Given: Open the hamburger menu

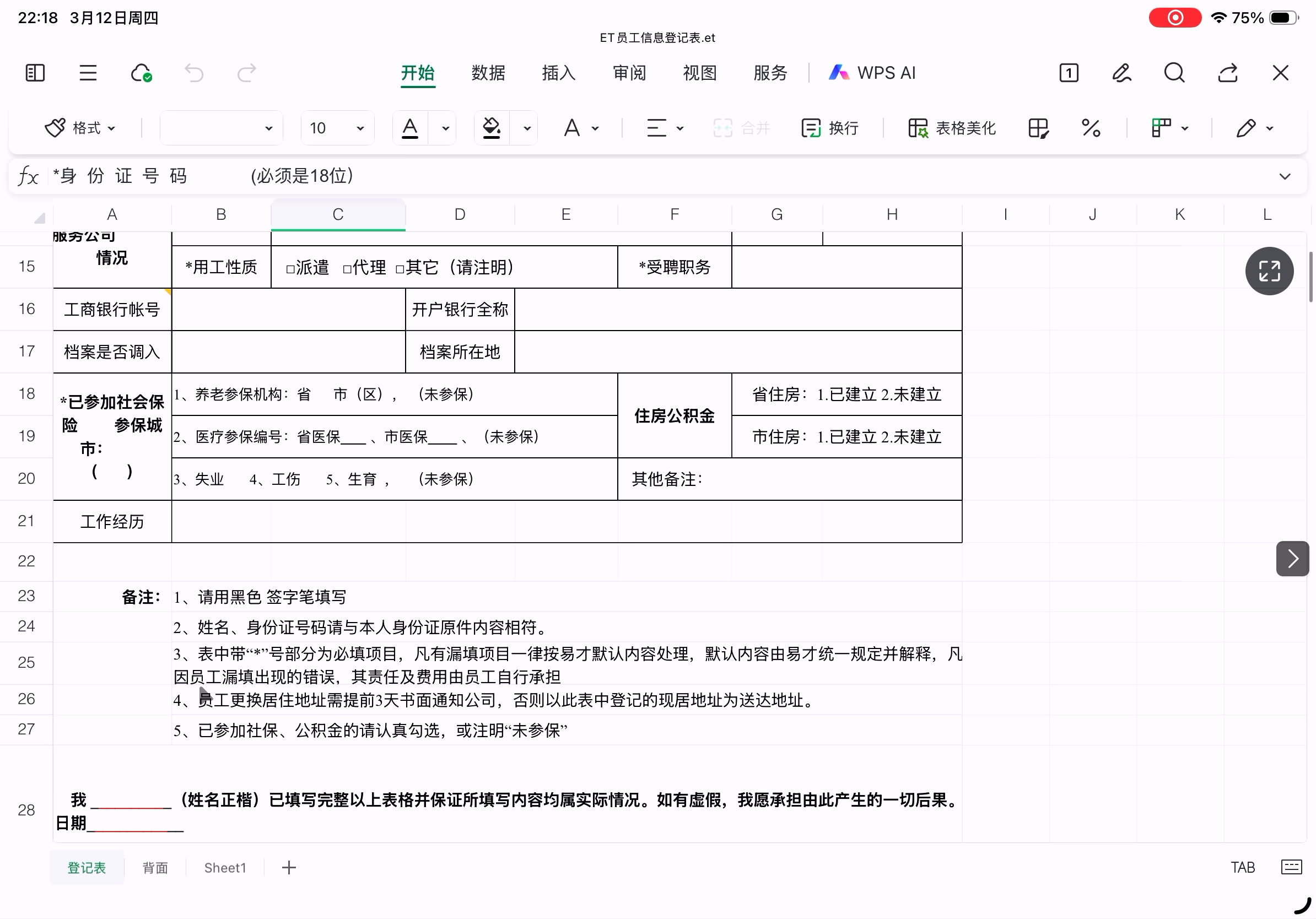Looking at the screenshot, I should tap(88, 73).
